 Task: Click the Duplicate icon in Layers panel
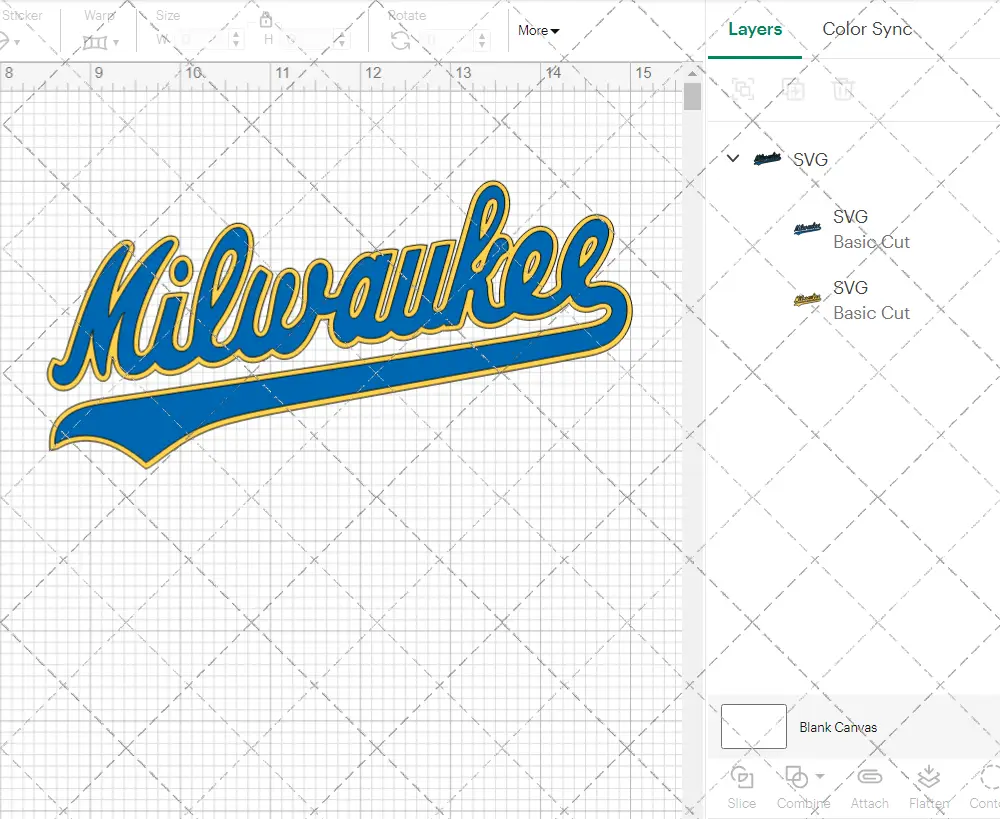794,89
